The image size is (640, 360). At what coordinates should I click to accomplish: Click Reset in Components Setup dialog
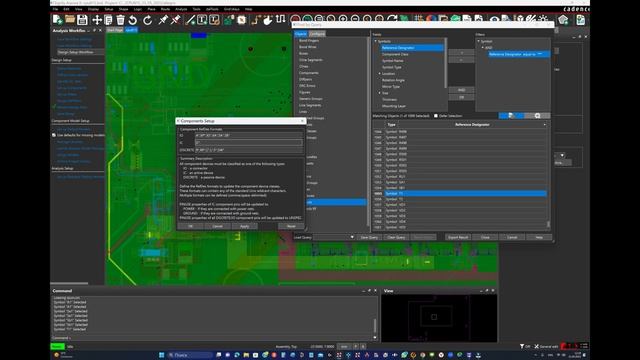pos(291,226)
